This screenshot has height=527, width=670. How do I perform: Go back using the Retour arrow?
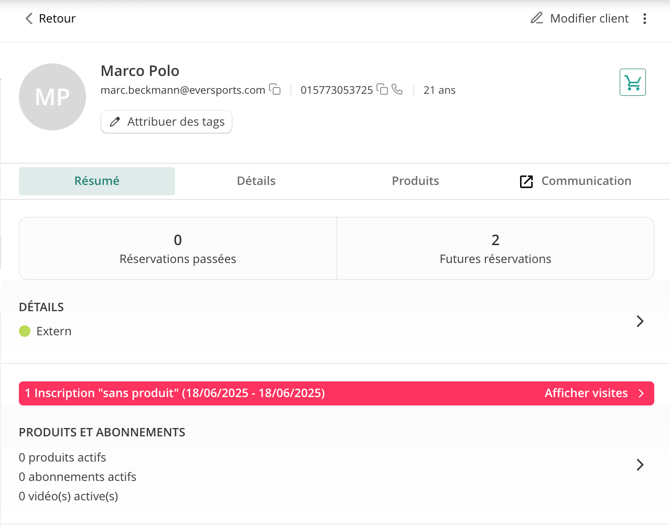[x=29, y=18]
